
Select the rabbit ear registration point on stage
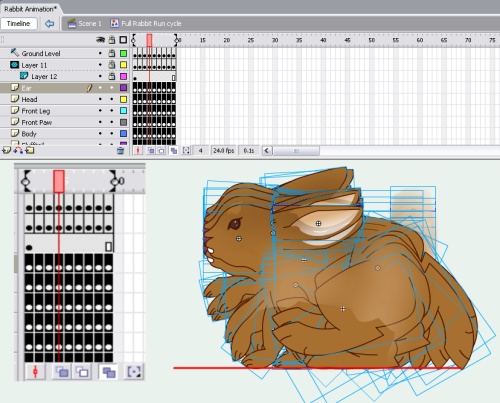click(x=318, y=223)
